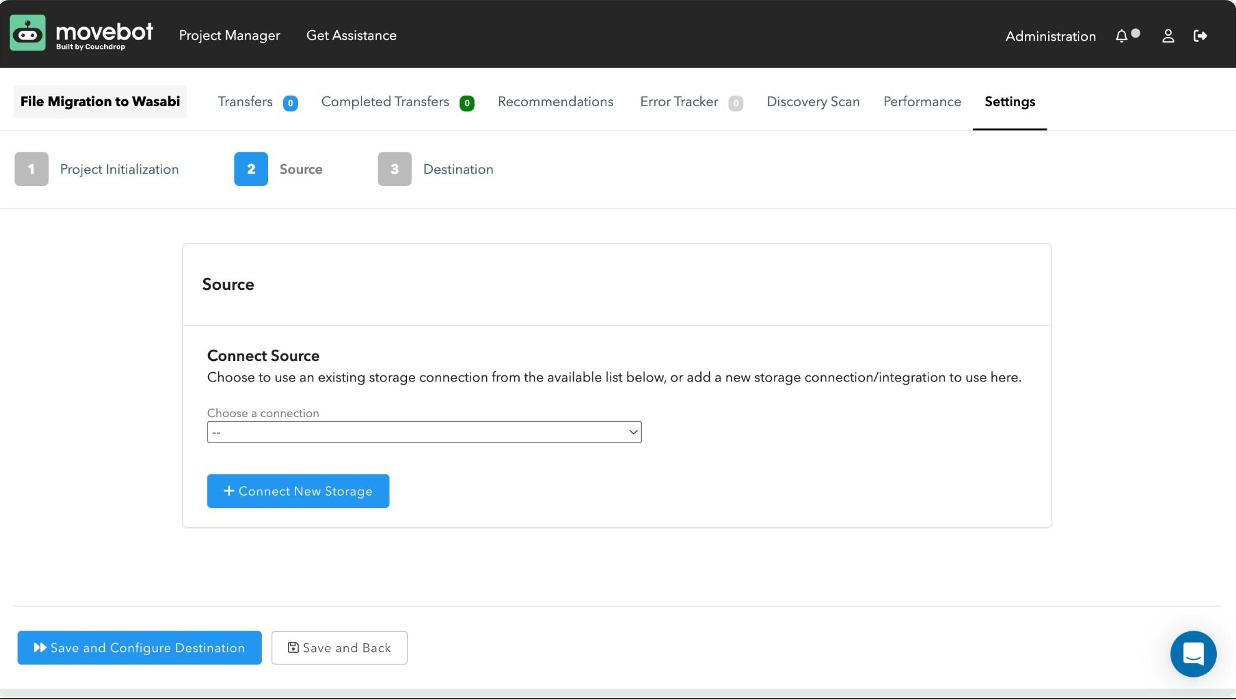Click the step 1 number badge
Screen dimensions: 1236x699
(31, 169)
